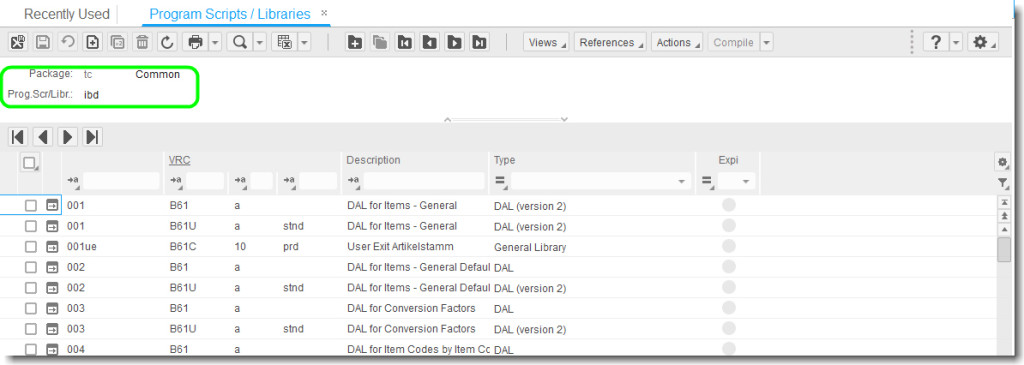The height and width of the screenshot is (365, 1024).
Task: Click the export to spreadsheet icon
Action: coord(284,42)
